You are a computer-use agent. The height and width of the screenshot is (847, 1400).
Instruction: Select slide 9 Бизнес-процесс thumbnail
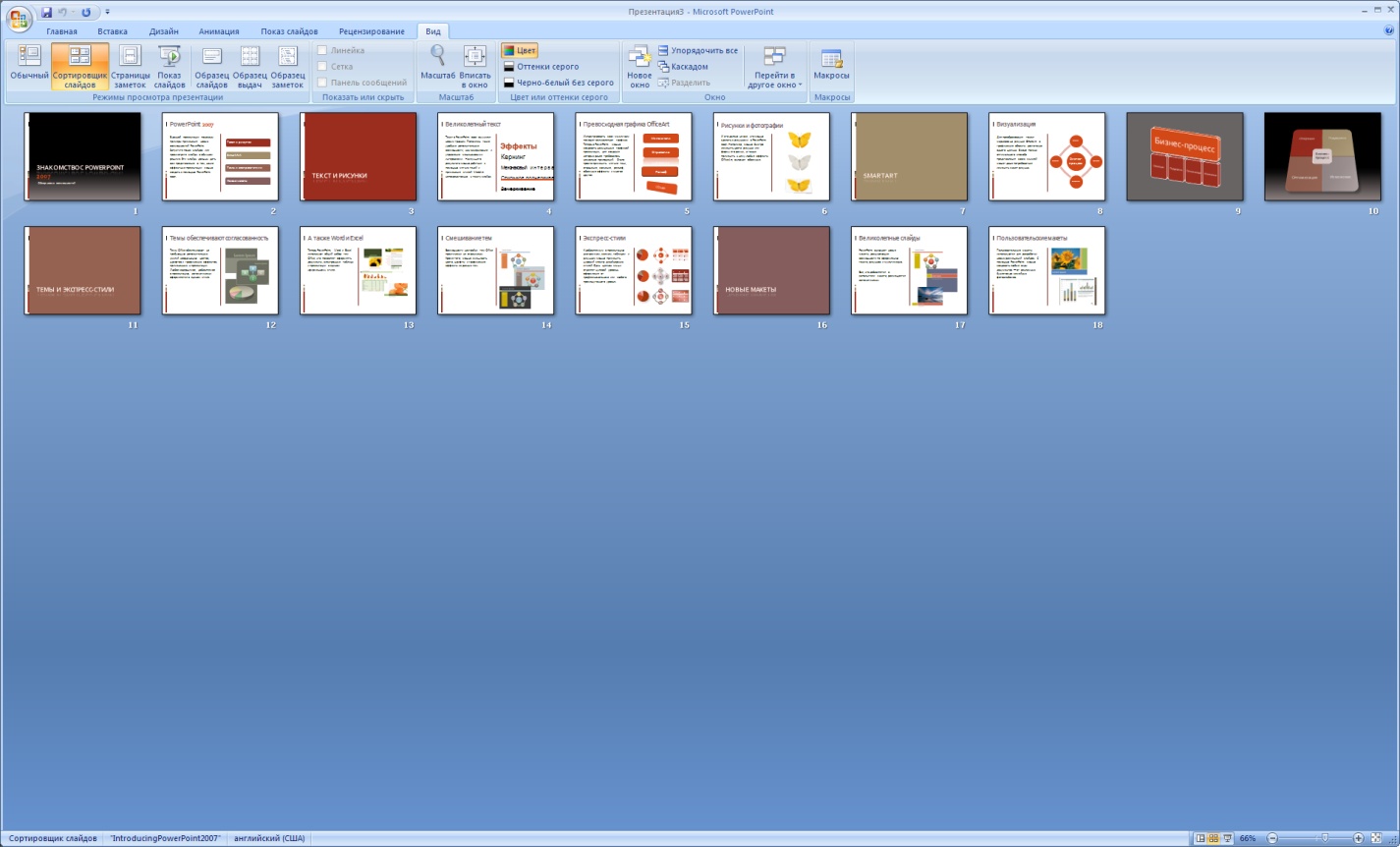point(1185,156)
